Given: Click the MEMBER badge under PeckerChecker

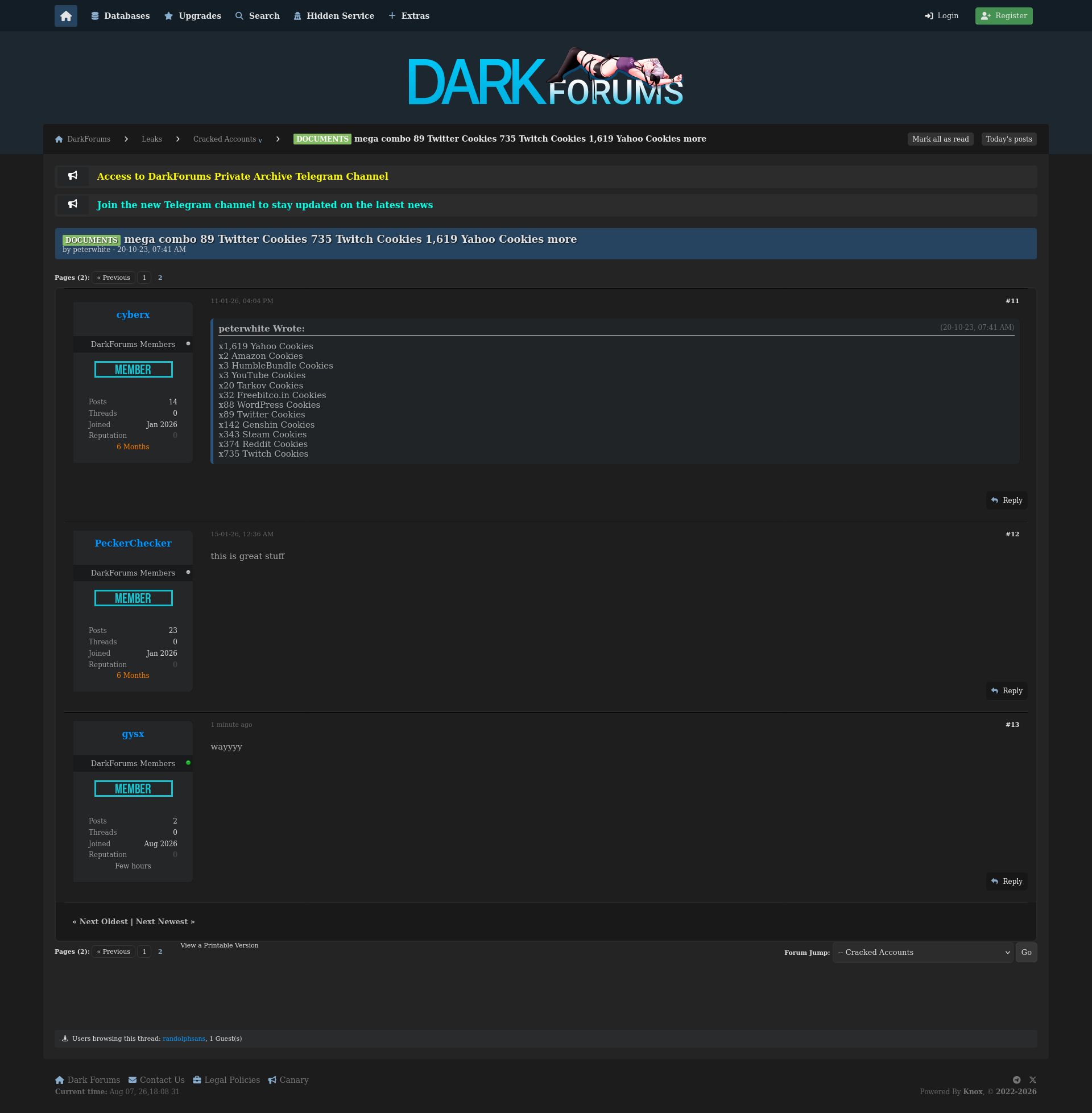Looking at the screenshot, I should (134, 599).
